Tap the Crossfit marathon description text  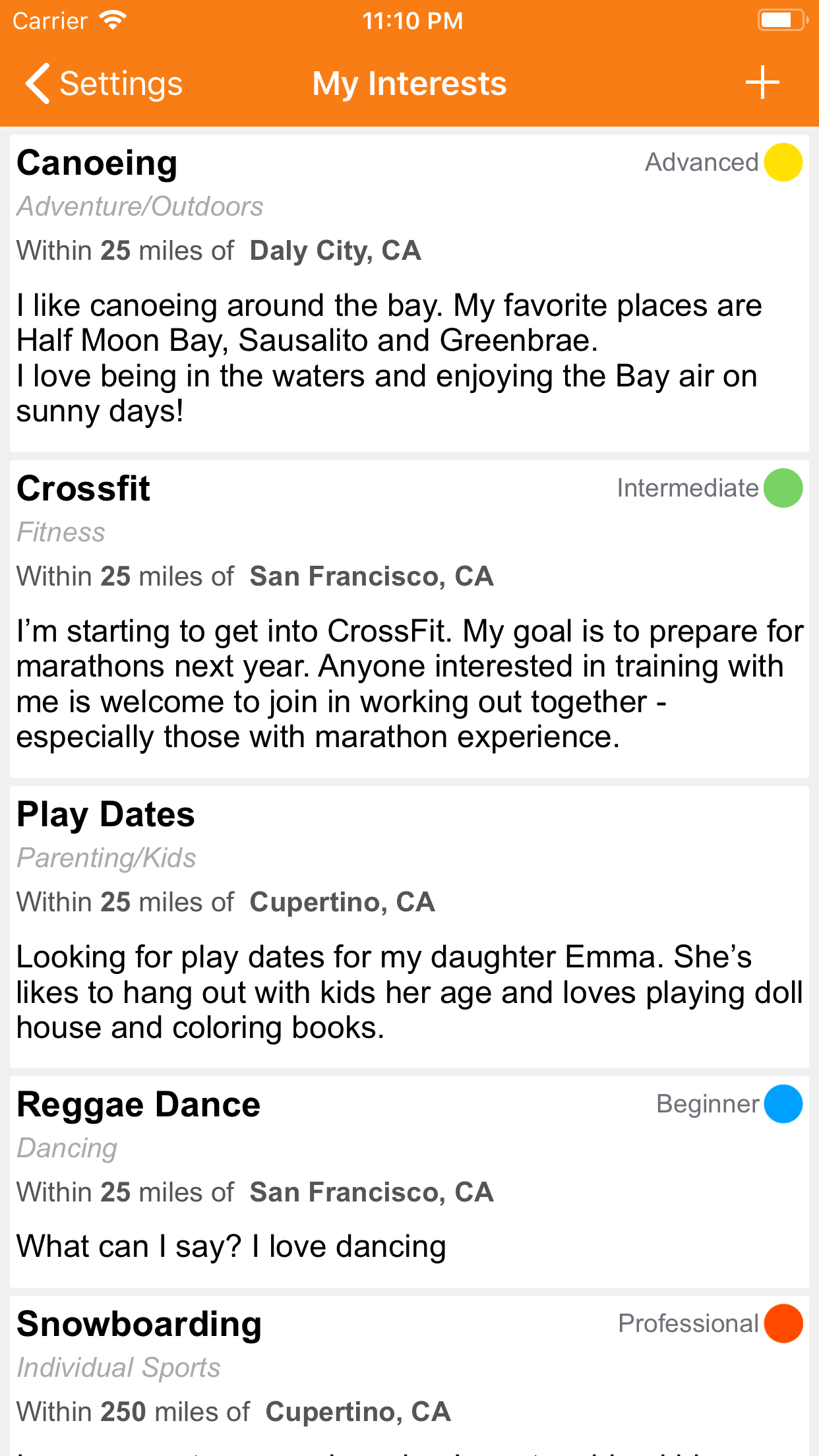409,684
